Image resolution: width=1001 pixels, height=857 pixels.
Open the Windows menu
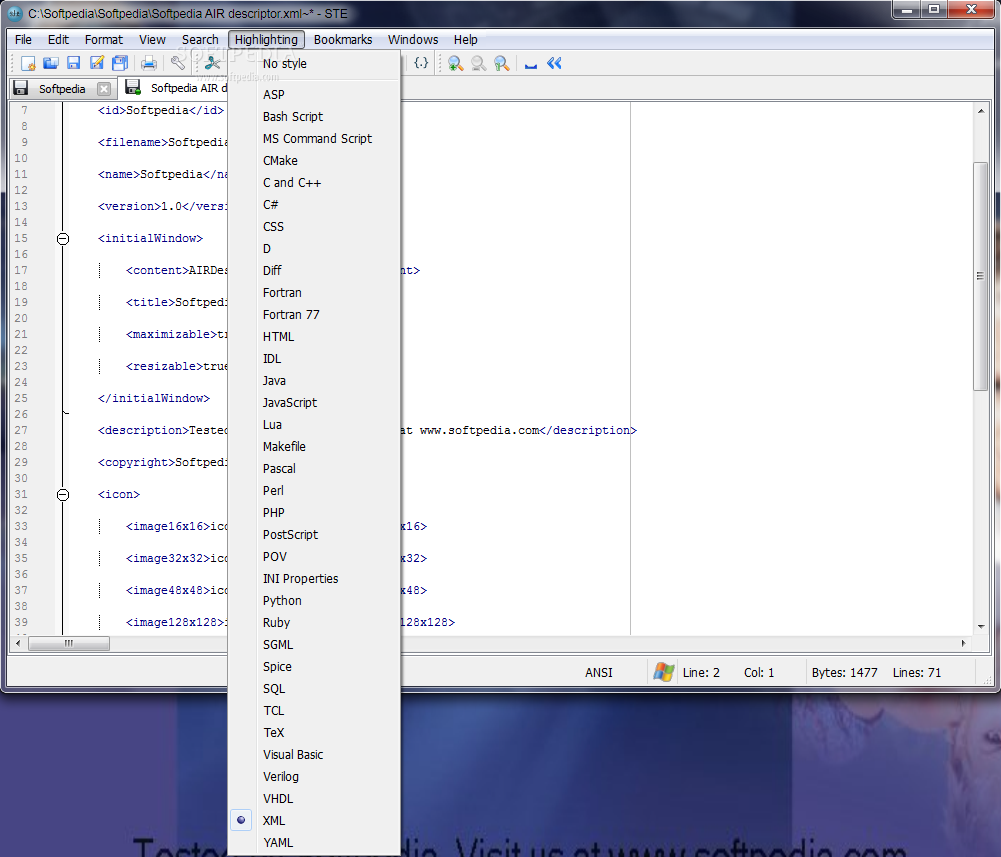[x=413, y=40]
